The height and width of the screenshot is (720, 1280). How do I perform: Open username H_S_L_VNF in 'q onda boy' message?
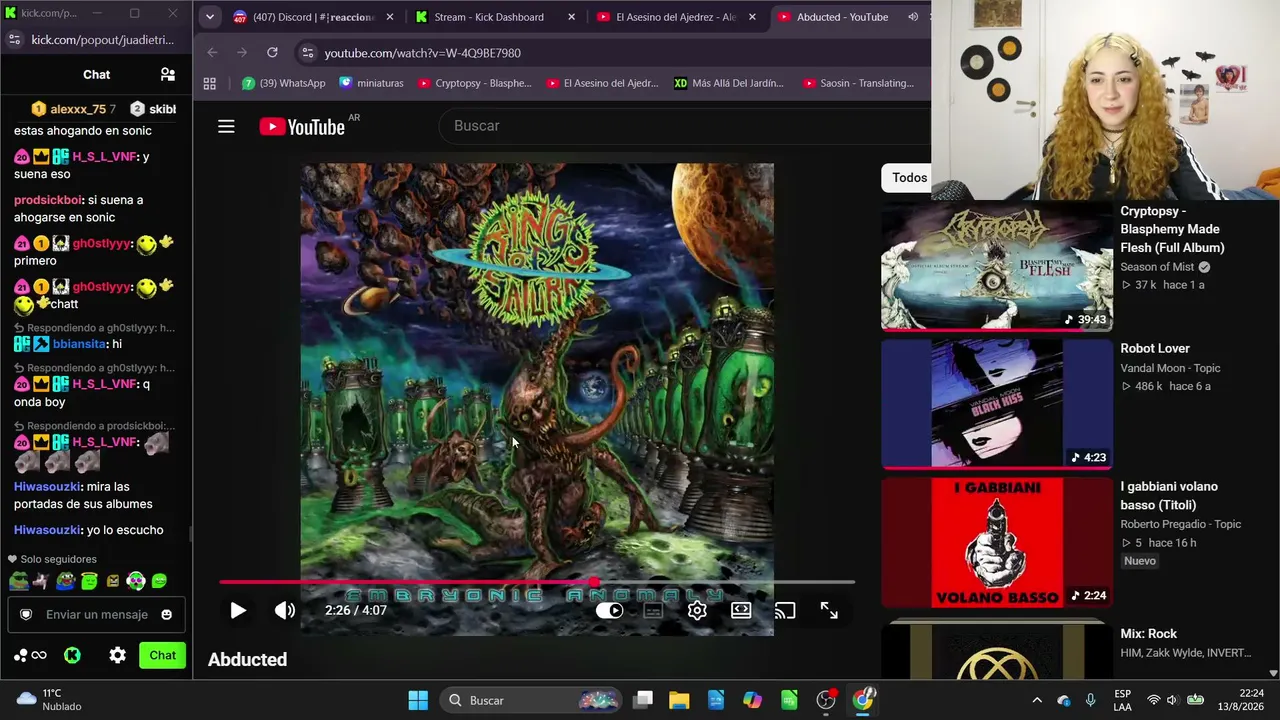coord(105,384)
